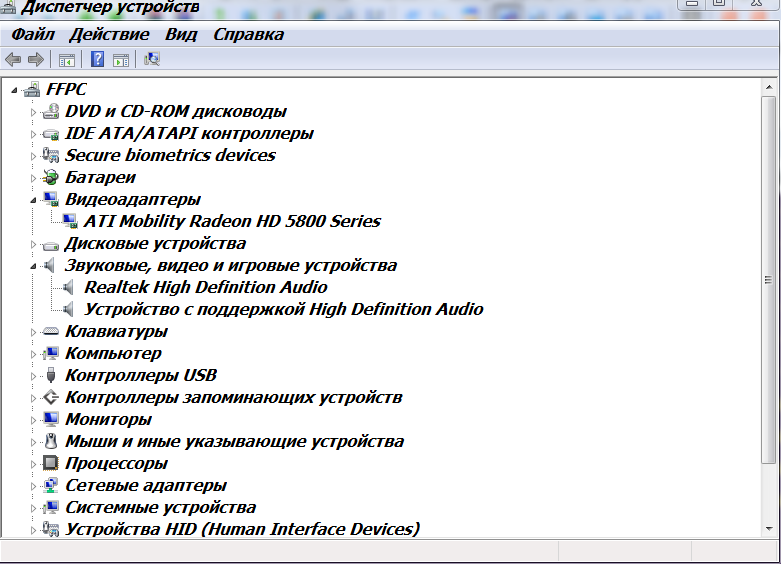Expand the Клавиатуры node
This screenshot has width=781, height=564.
(x=33, y=332)
